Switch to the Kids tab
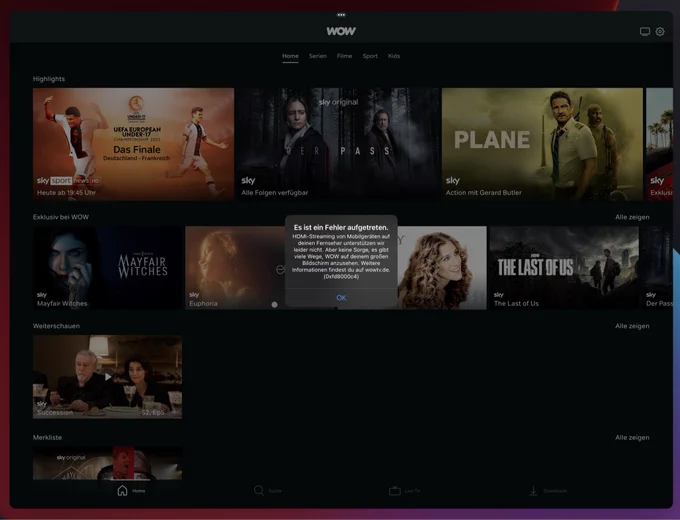680x520 pixels. (394, 56)
